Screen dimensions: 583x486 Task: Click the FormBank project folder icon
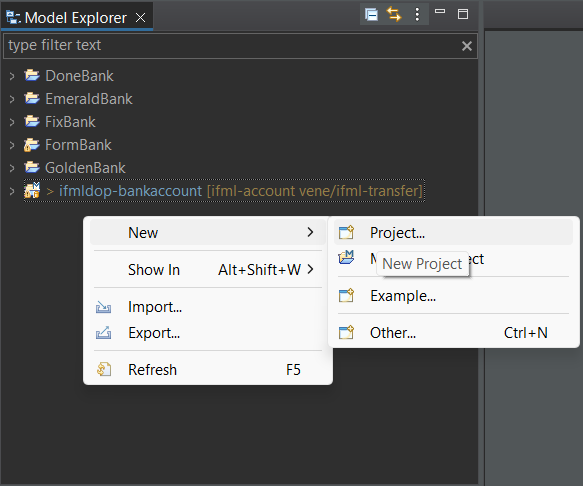coord(32,145)
